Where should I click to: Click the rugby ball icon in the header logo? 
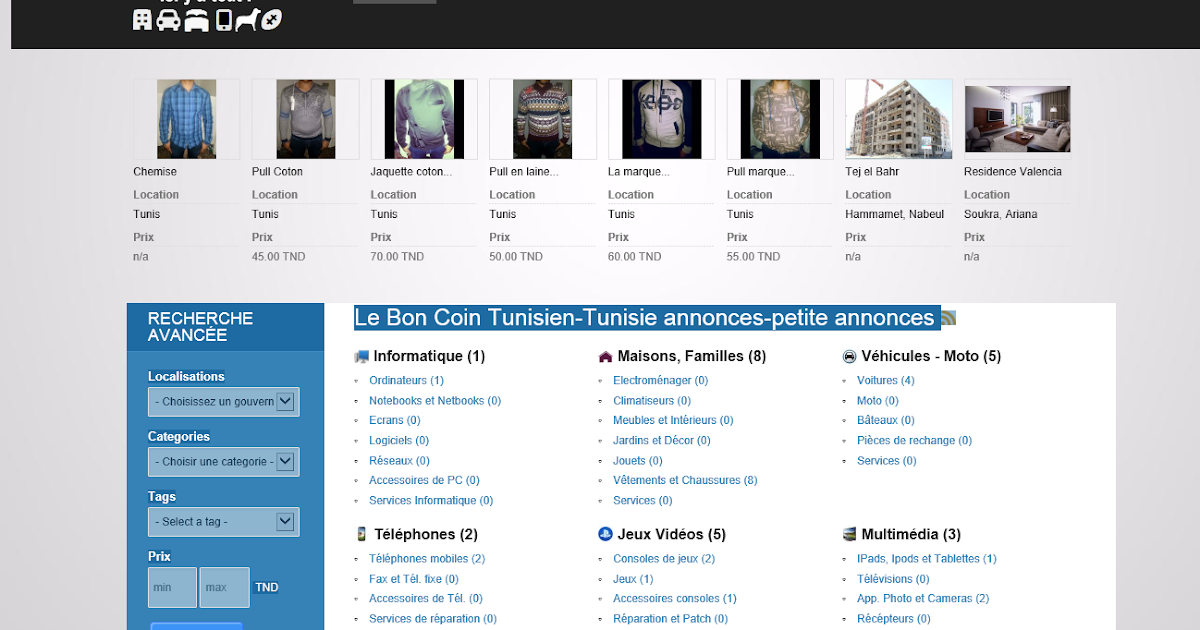pos(272,18)
